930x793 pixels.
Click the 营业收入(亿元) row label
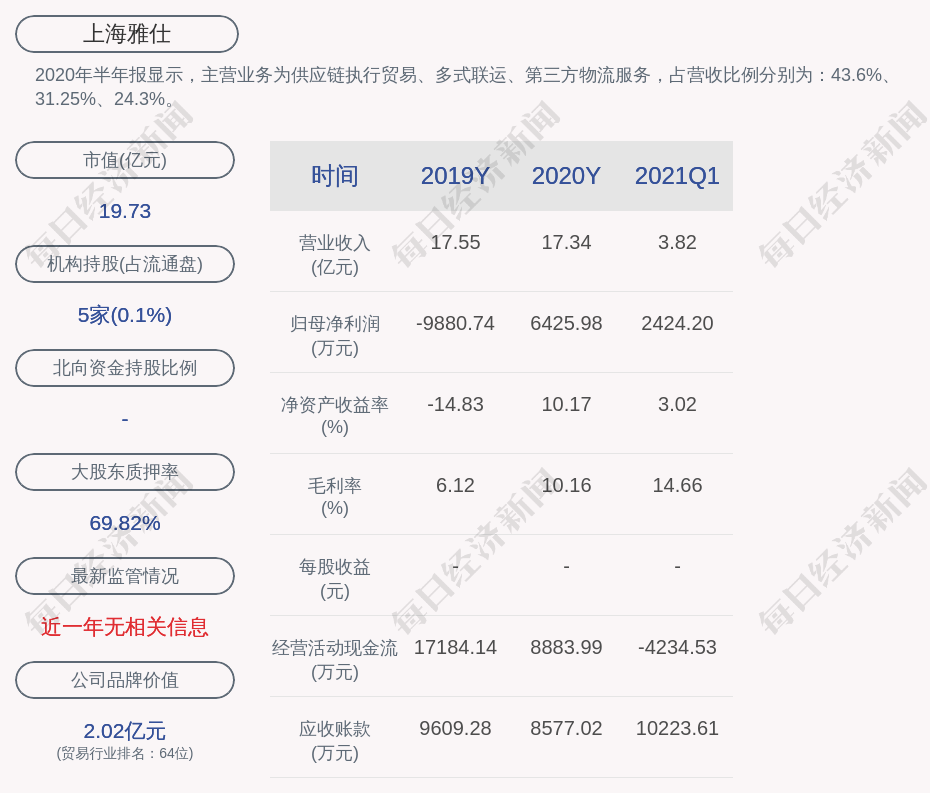click(x=335, y=254)
